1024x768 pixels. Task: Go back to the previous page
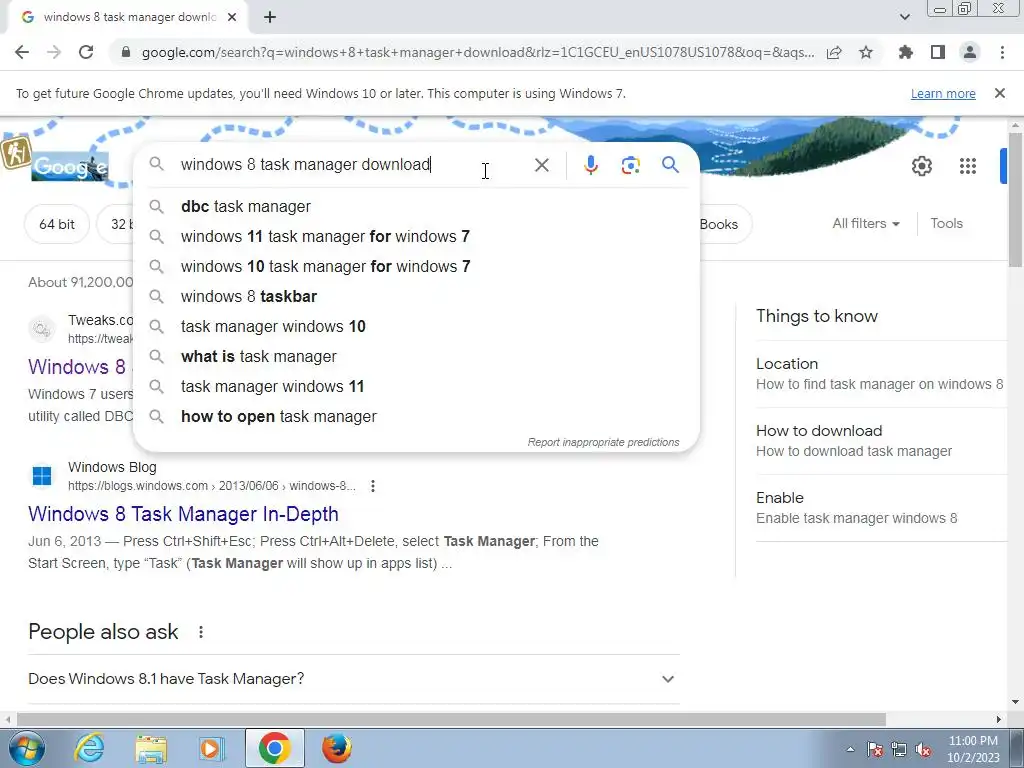tap(22, 52)
